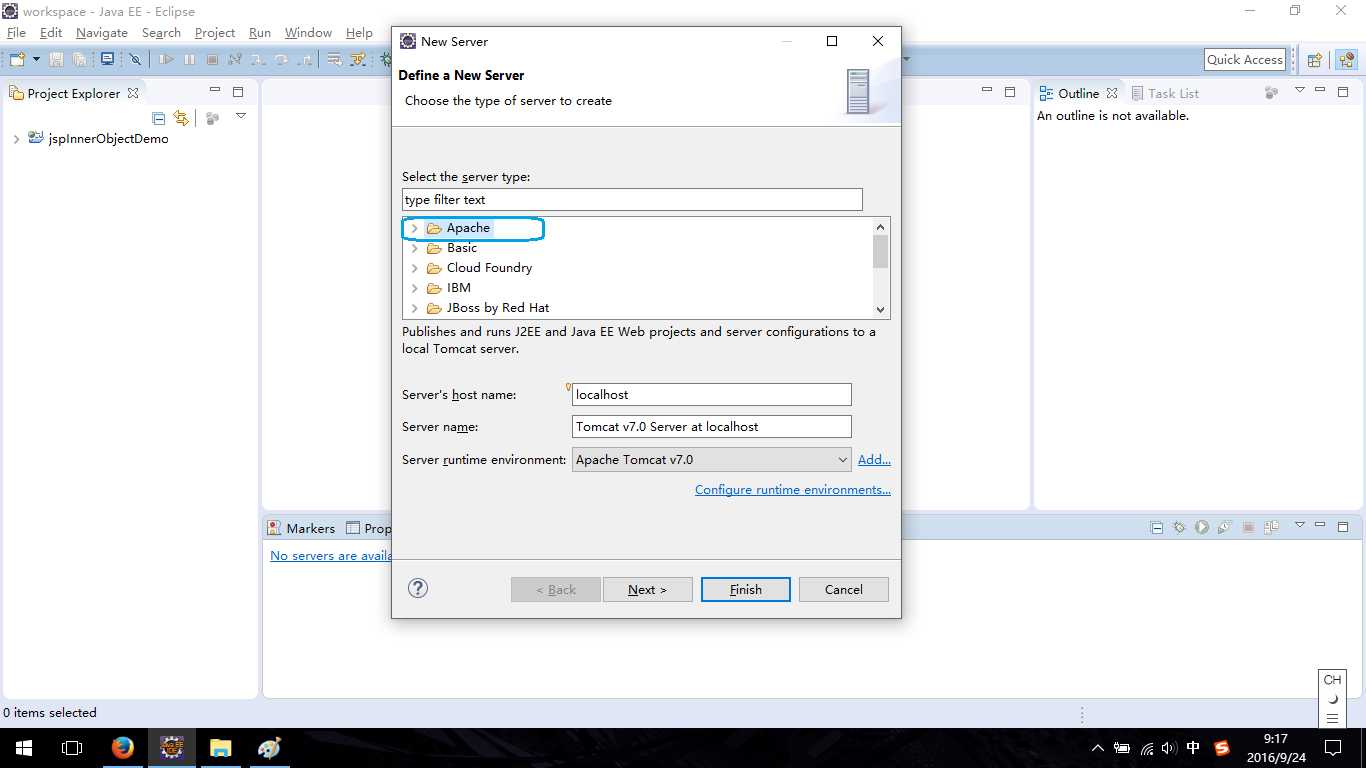Click the Suspend debug toolbar icon
This screenshot has height=768, width=1366.
(x=189, y=60)
